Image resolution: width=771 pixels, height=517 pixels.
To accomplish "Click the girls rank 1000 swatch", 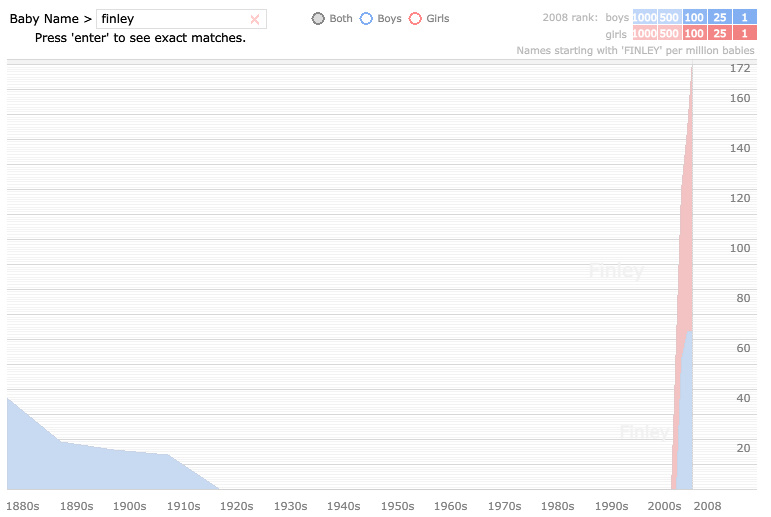I will [x=645, y=33].
